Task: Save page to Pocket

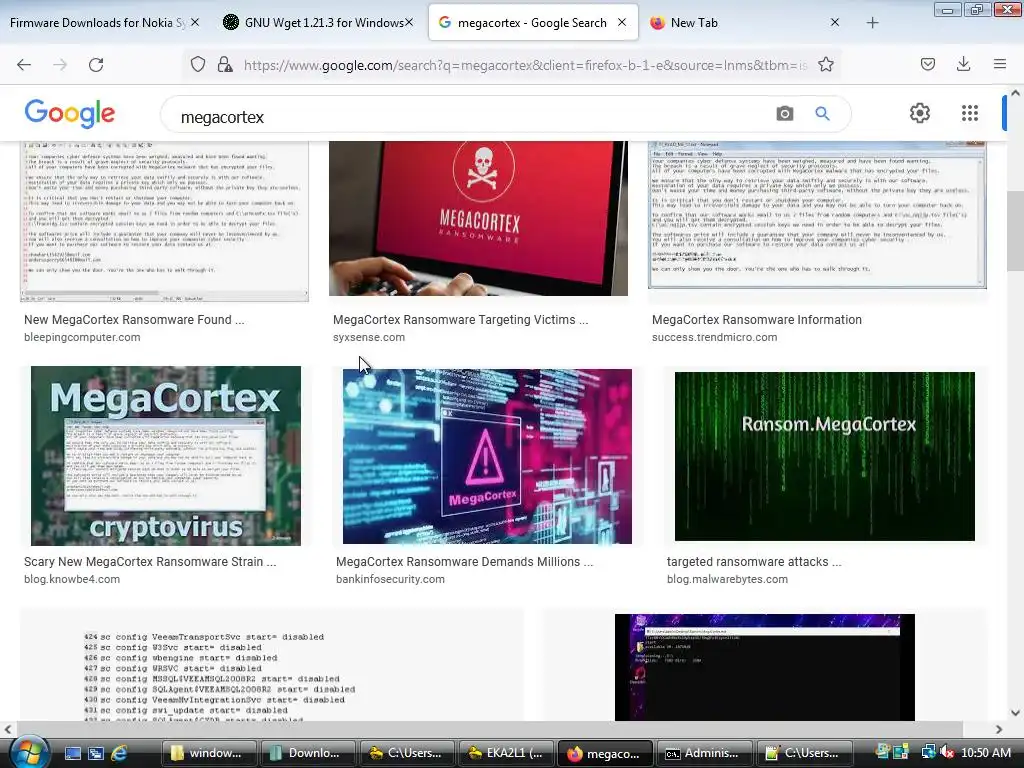Action: (927, 64)
